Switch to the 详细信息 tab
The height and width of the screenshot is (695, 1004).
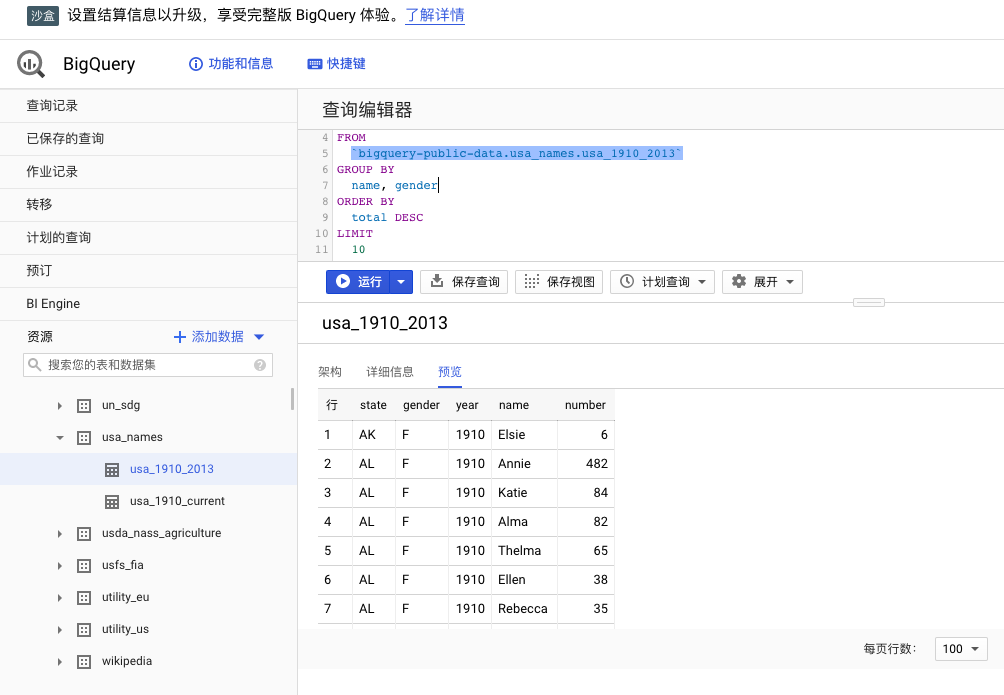click(x=390, y=372)
